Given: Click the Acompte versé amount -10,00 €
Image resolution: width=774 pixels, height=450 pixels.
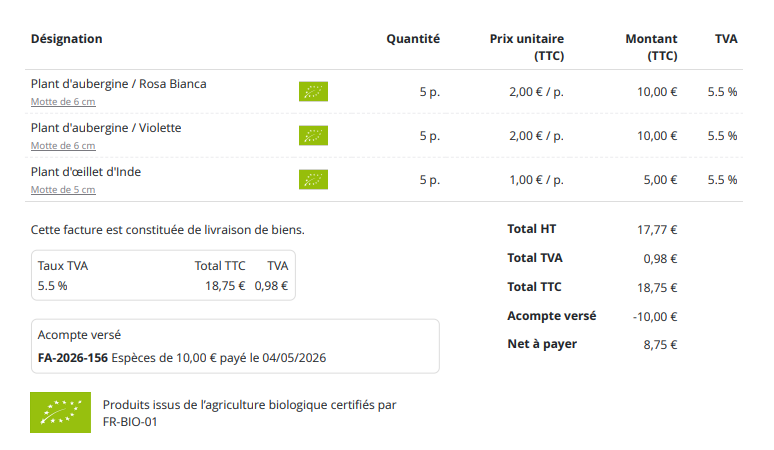Looking at the screenshot, I should point(655,317).
